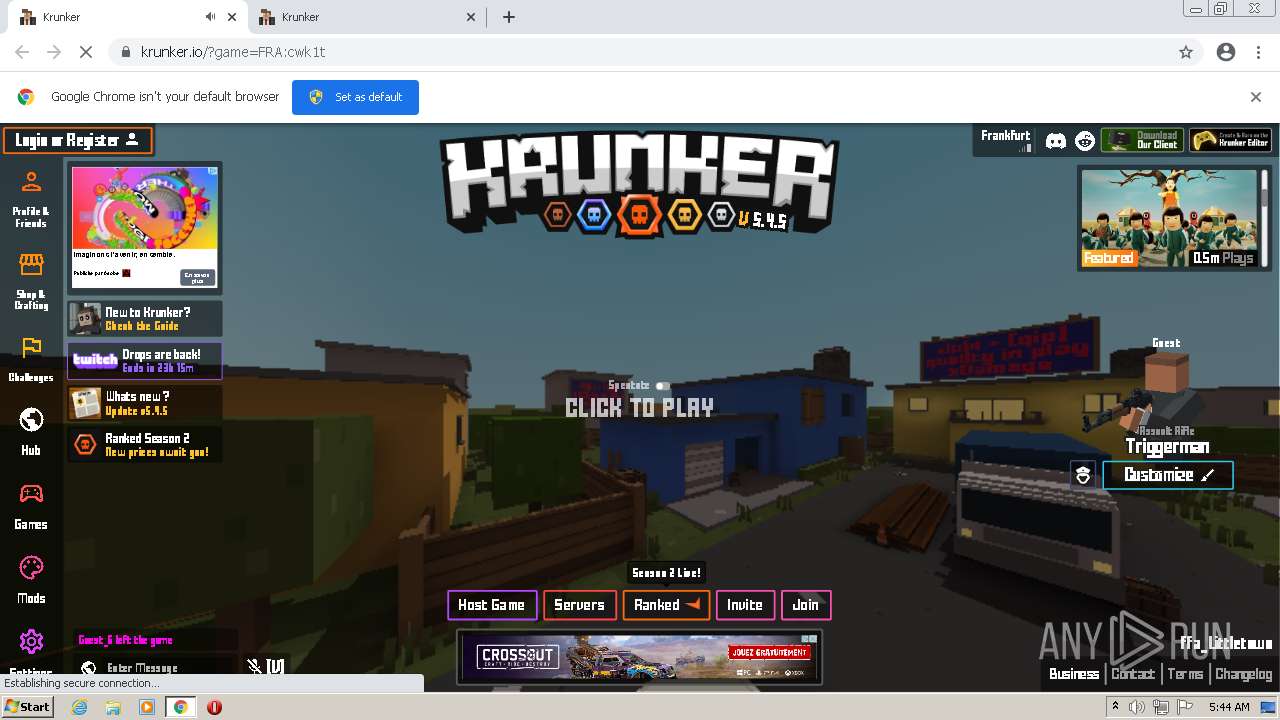
Task: Stop loading the page
Action: click(86, 52)
